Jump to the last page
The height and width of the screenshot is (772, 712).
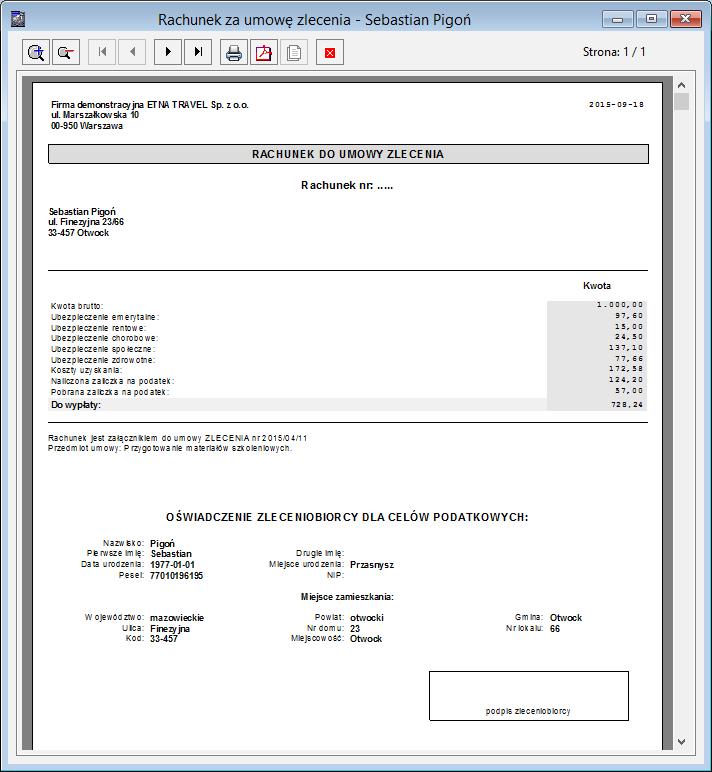click(198, 52)
